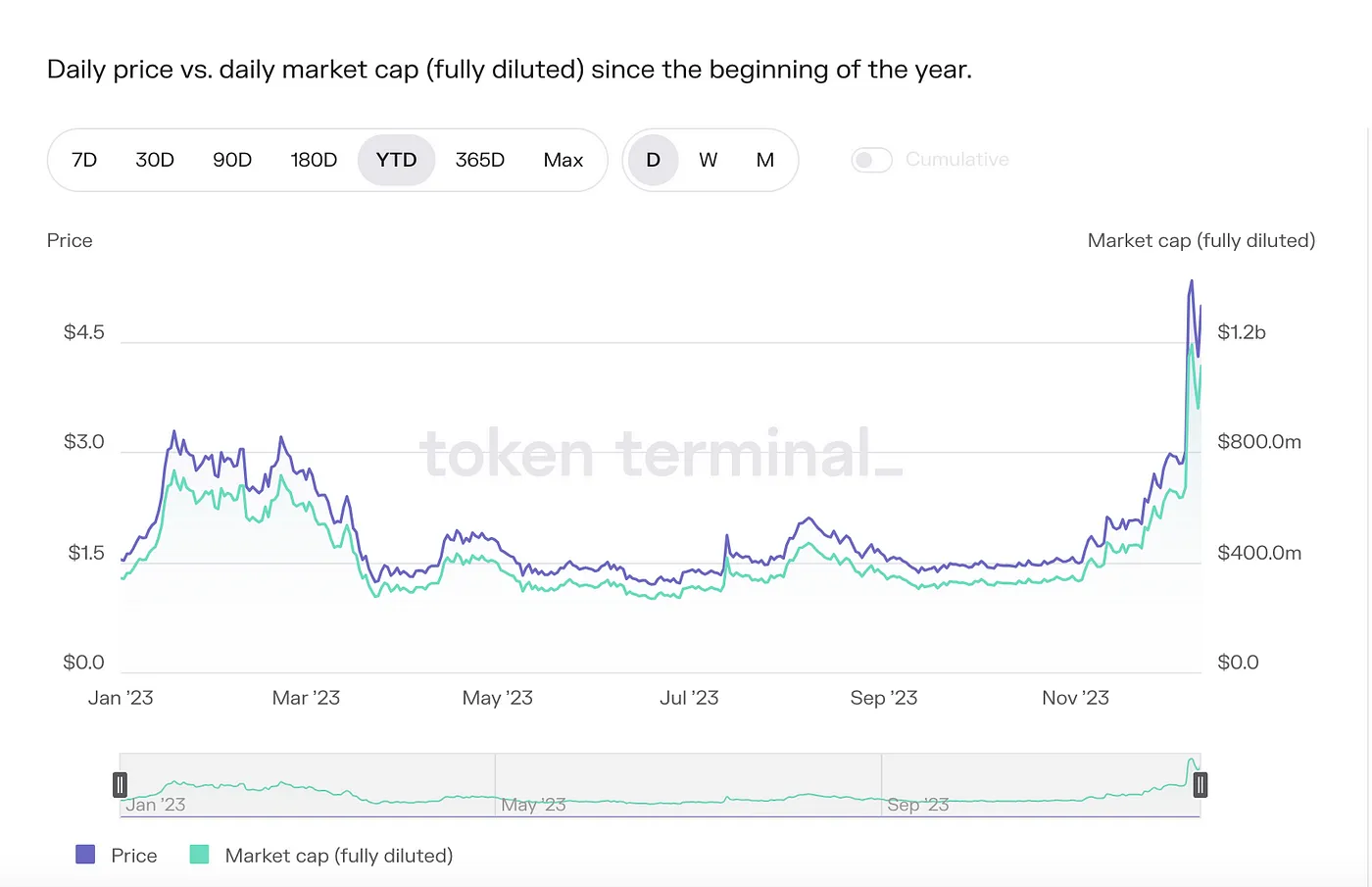Image resolution: width=1372 pixels, height=887 pixels.
Task: Select the 7D time range
Action: (84, 160)
